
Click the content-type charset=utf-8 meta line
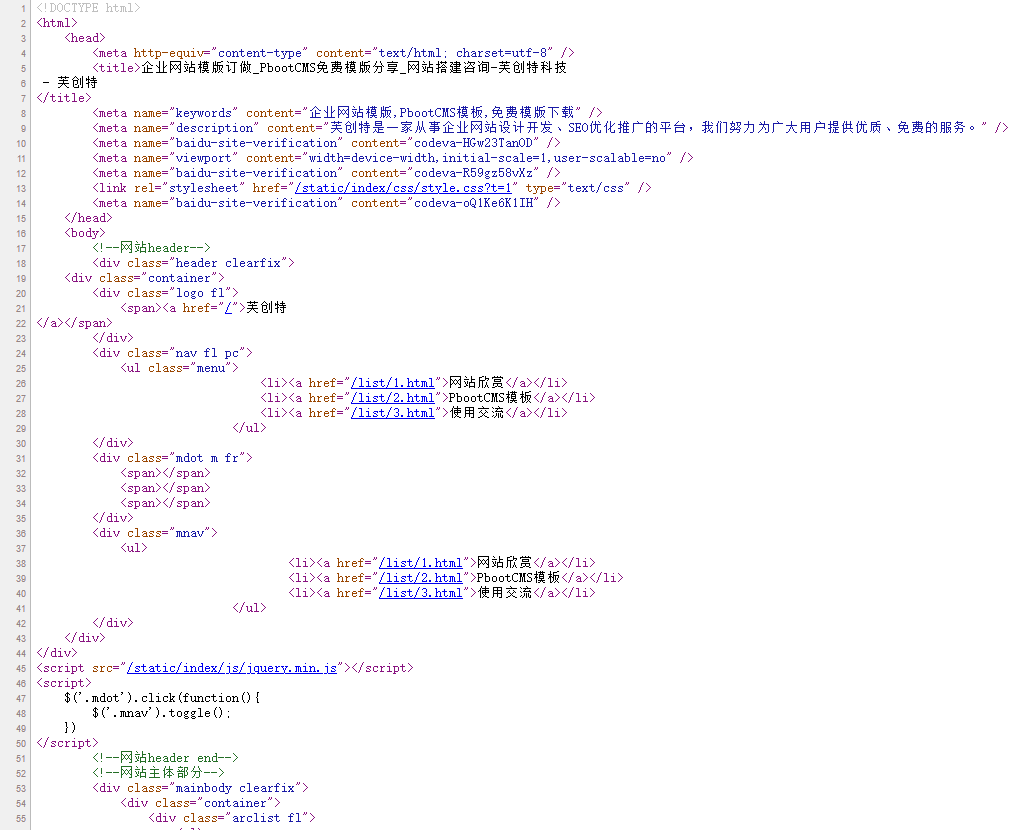(x=333, y=53)
